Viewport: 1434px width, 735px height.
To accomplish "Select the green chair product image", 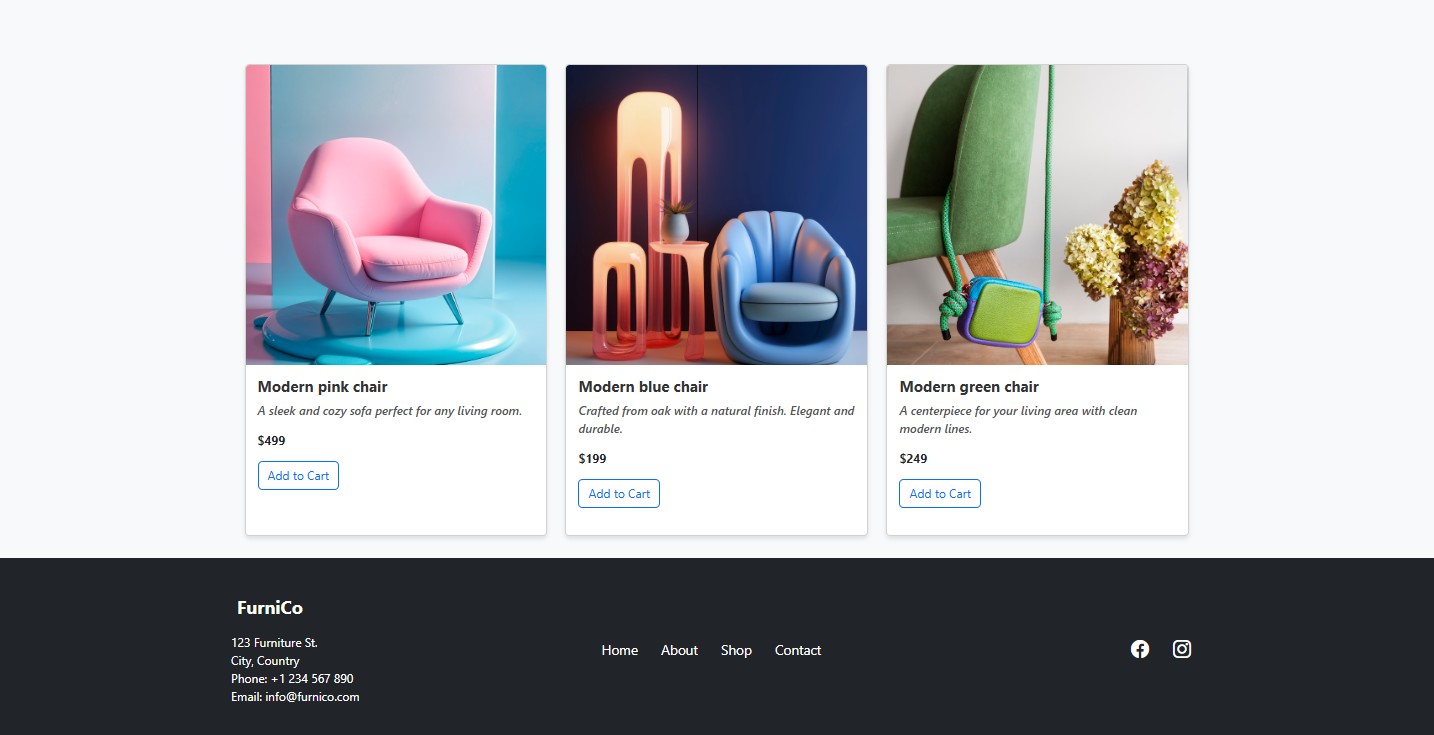I will [1037, 215].
